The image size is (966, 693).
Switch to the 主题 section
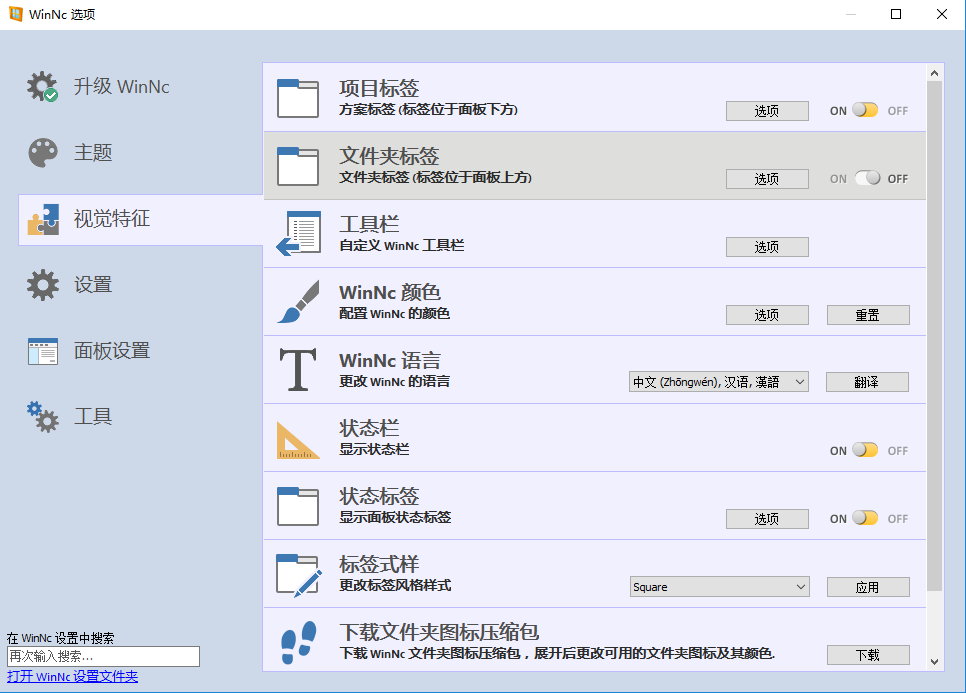click(x=140, y=152)
